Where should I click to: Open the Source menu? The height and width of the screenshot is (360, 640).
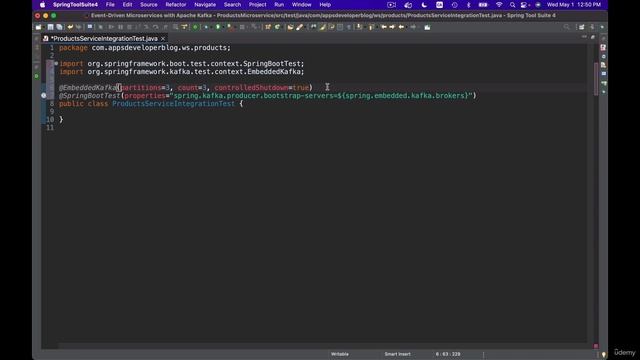coord(149,5)
